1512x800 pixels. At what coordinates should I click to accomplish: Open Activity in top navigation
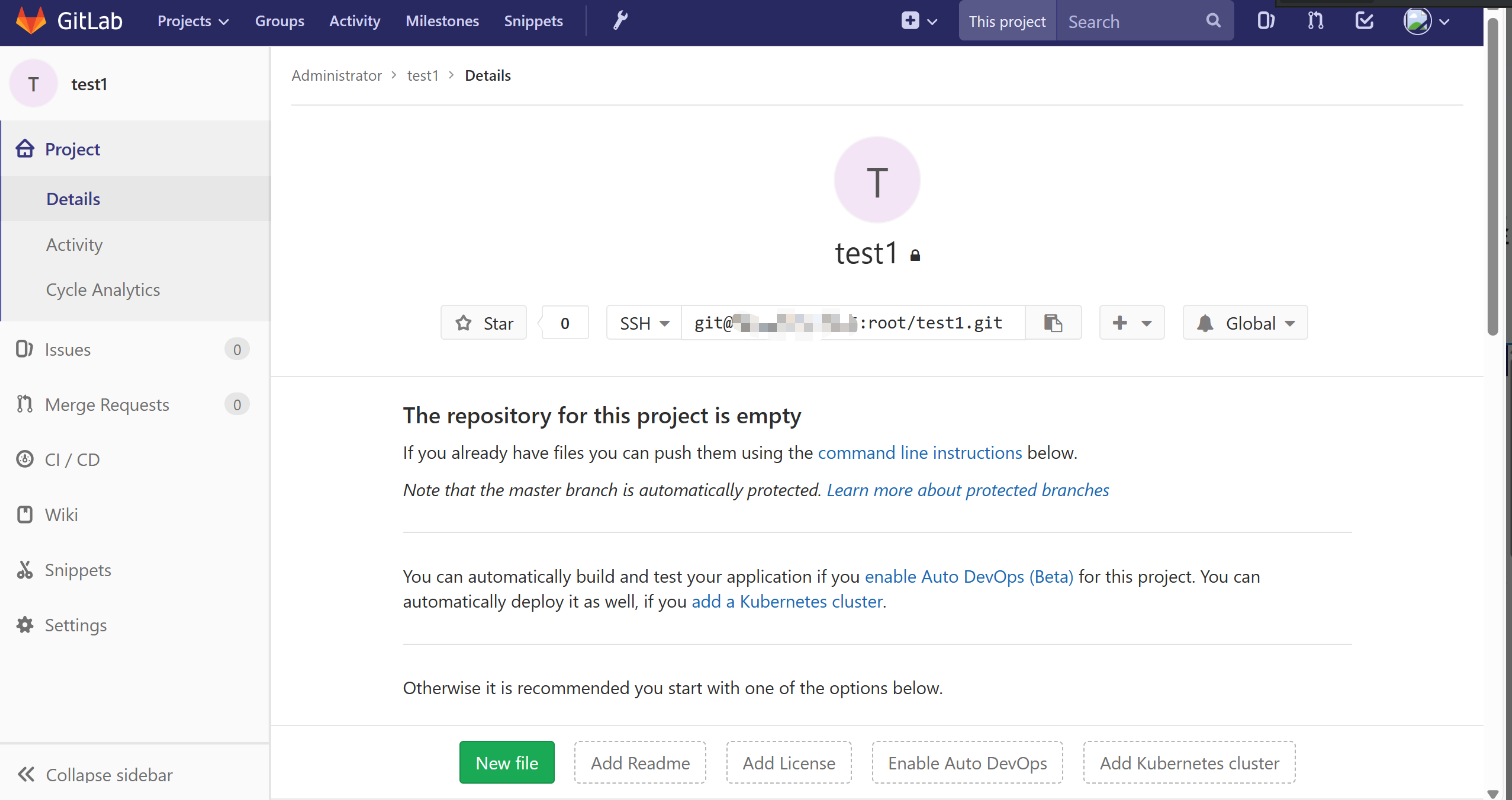coord(355,21)
